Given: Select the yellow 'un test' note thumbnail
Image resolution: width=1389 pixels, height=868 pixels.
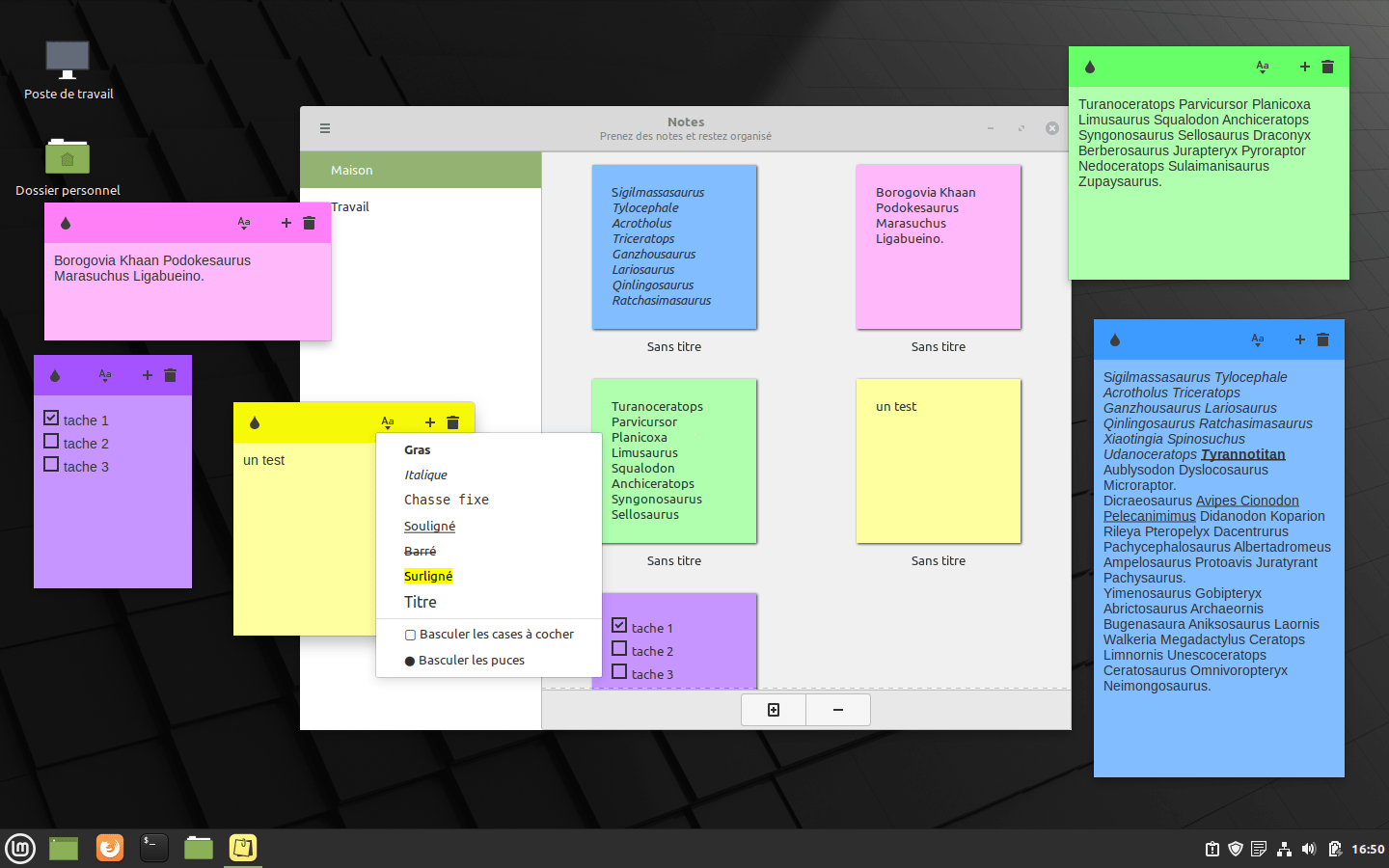Looking at the screenshot, I should tap(938, 461).
